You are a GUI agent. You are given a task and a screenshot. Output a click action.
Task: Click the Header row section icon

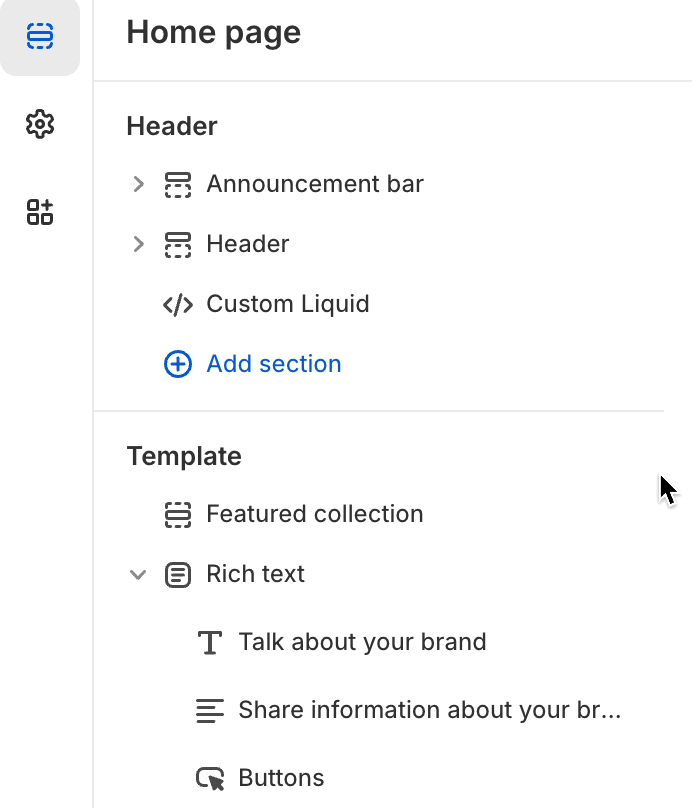(178, 245)
